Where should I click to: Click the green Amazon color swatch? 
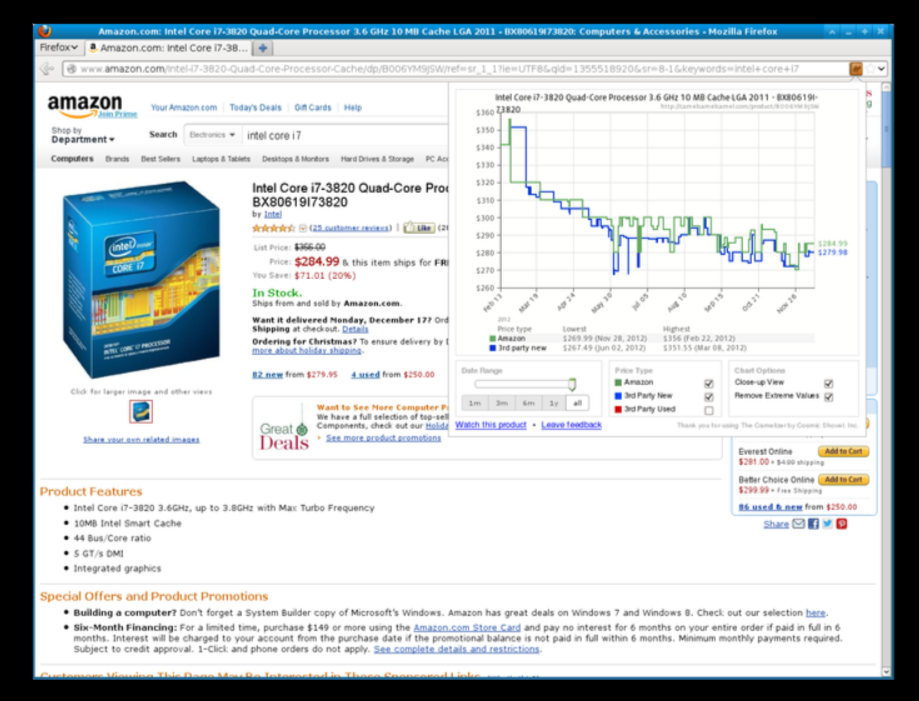[618, 383]
